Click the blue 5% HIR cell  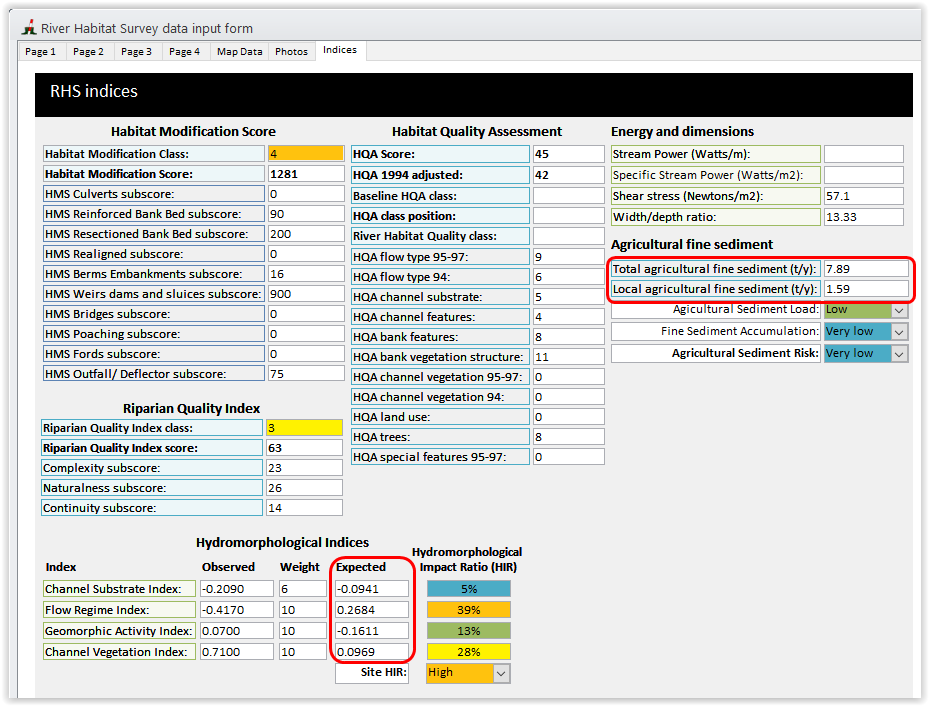469,589
